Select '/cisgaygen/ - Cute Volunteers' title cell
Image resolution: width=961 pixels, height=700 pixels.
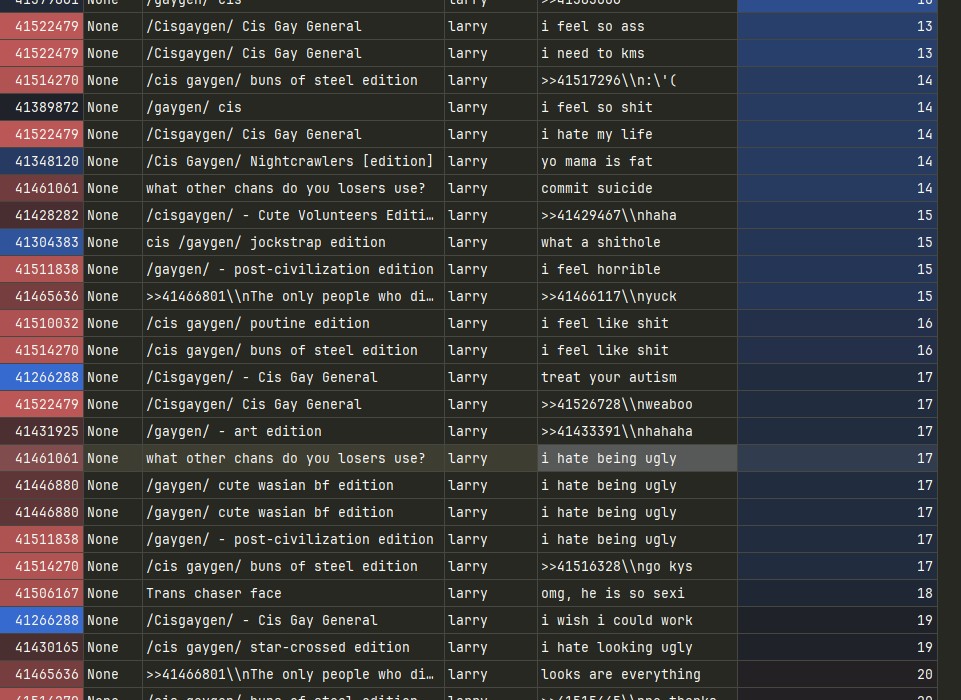pyautogui.click(x=293, y=215)
